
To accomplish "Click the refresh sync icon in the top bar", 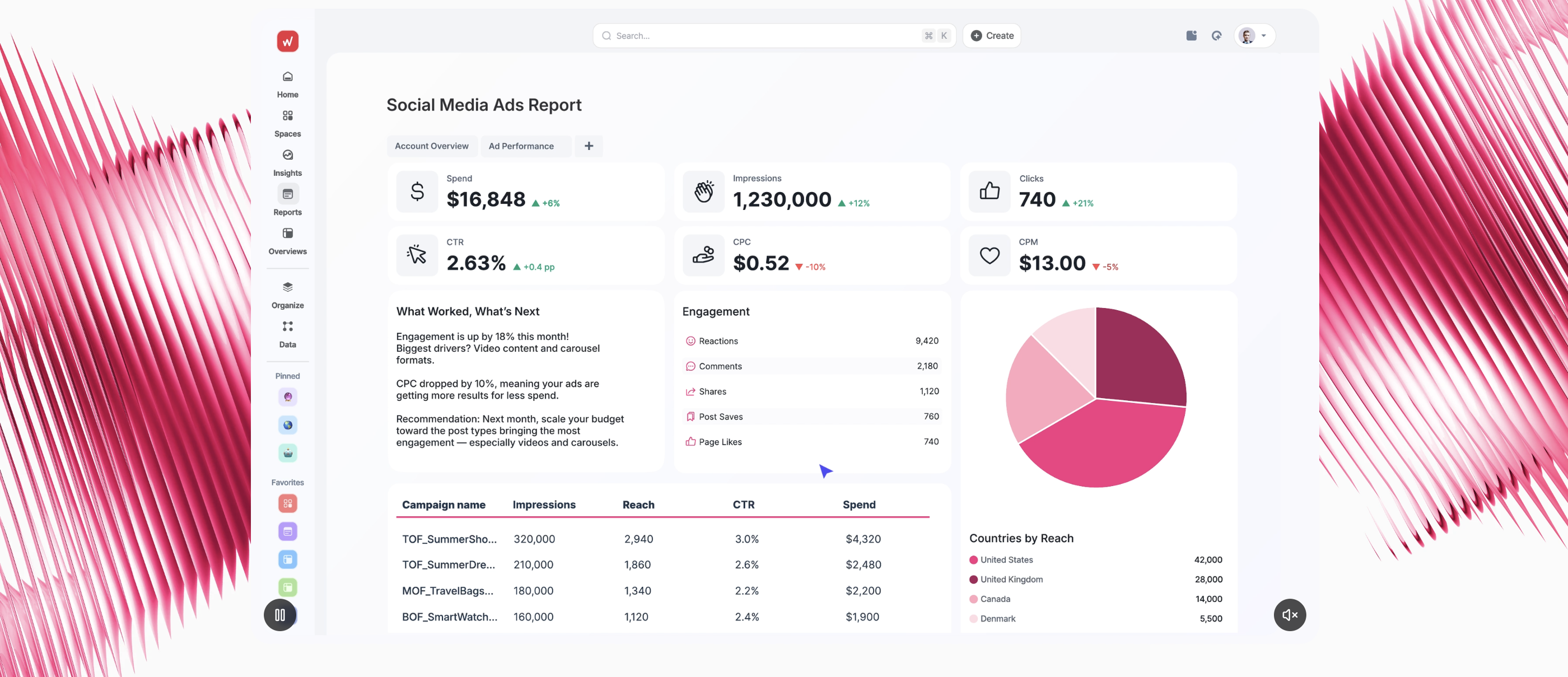I will coord(1217,35).
